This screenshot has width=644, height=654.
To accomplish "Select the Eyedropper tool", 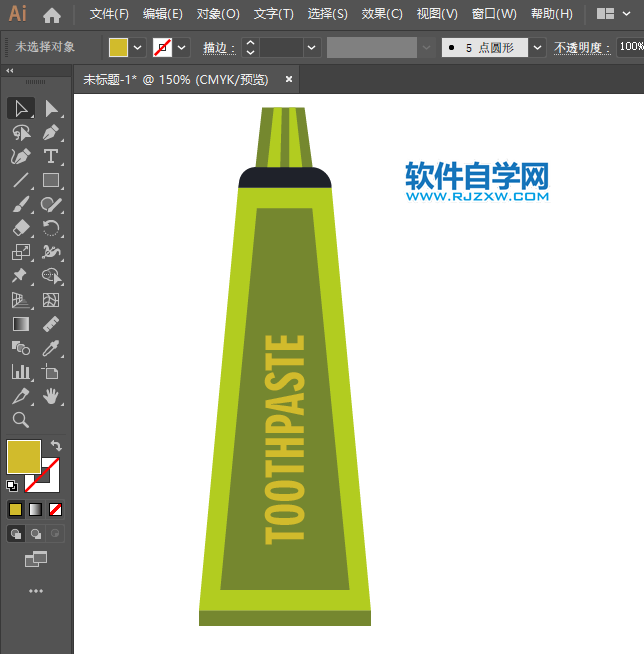I will (x=51, y=348).
